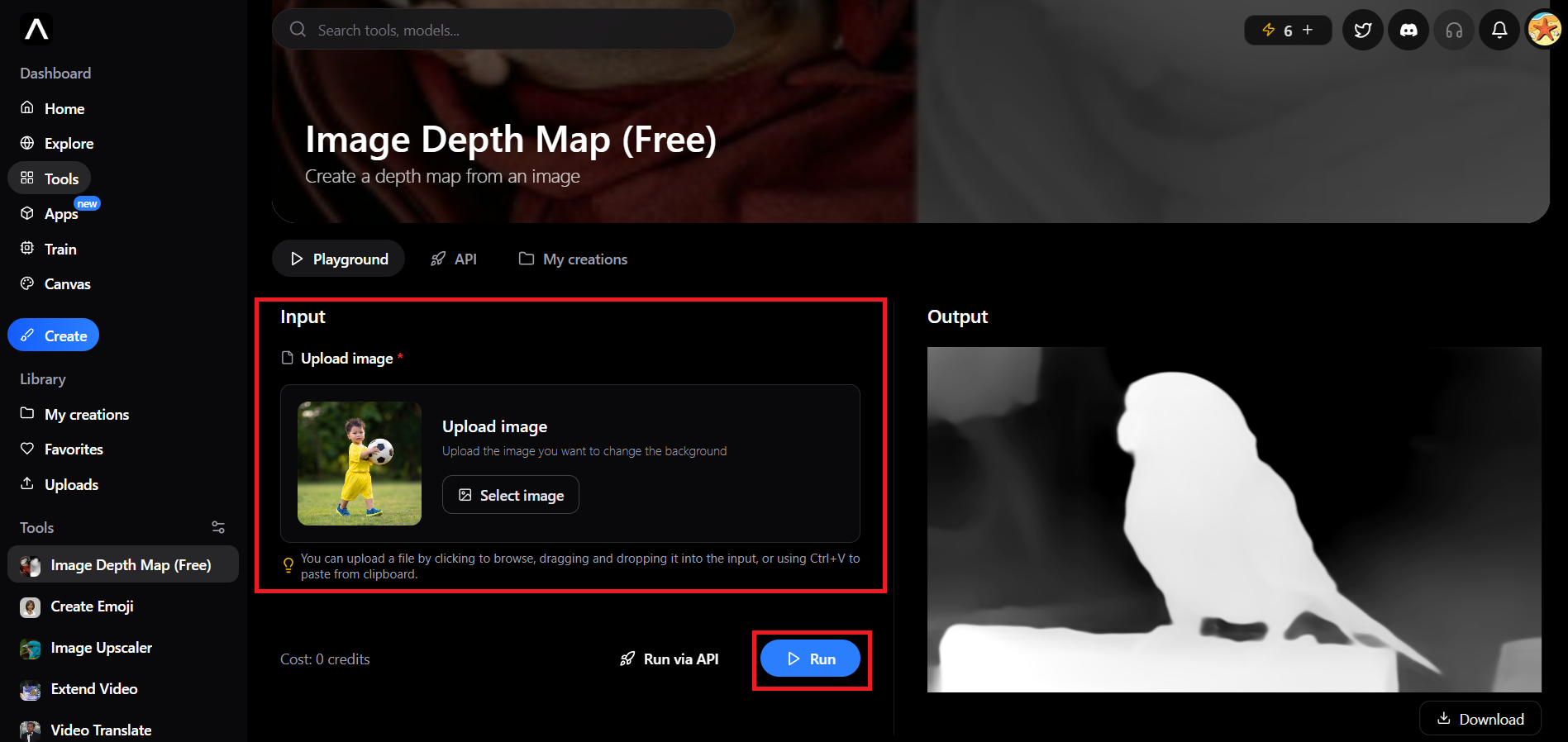Click the Select image button

511,495
